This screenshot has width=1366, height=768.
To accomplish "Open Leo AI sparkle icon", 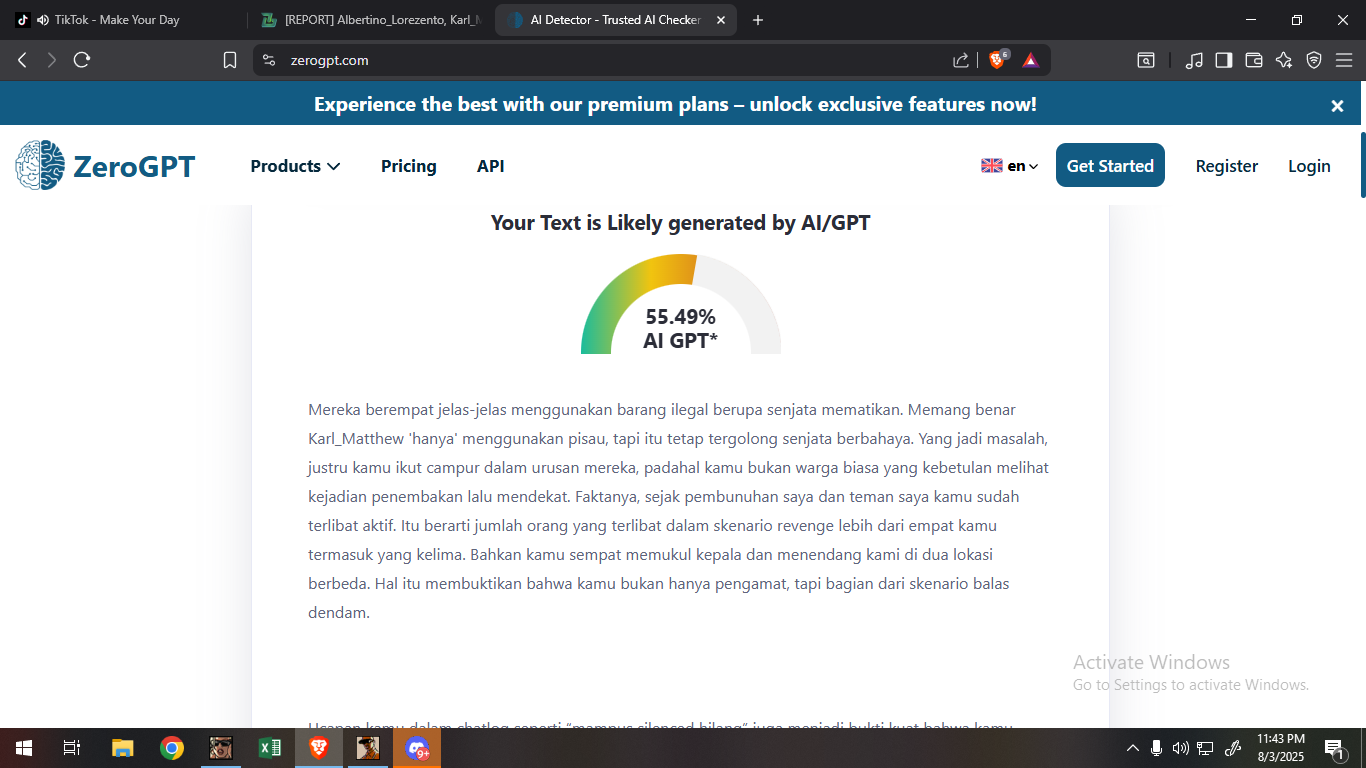I will pos(1284,60).
